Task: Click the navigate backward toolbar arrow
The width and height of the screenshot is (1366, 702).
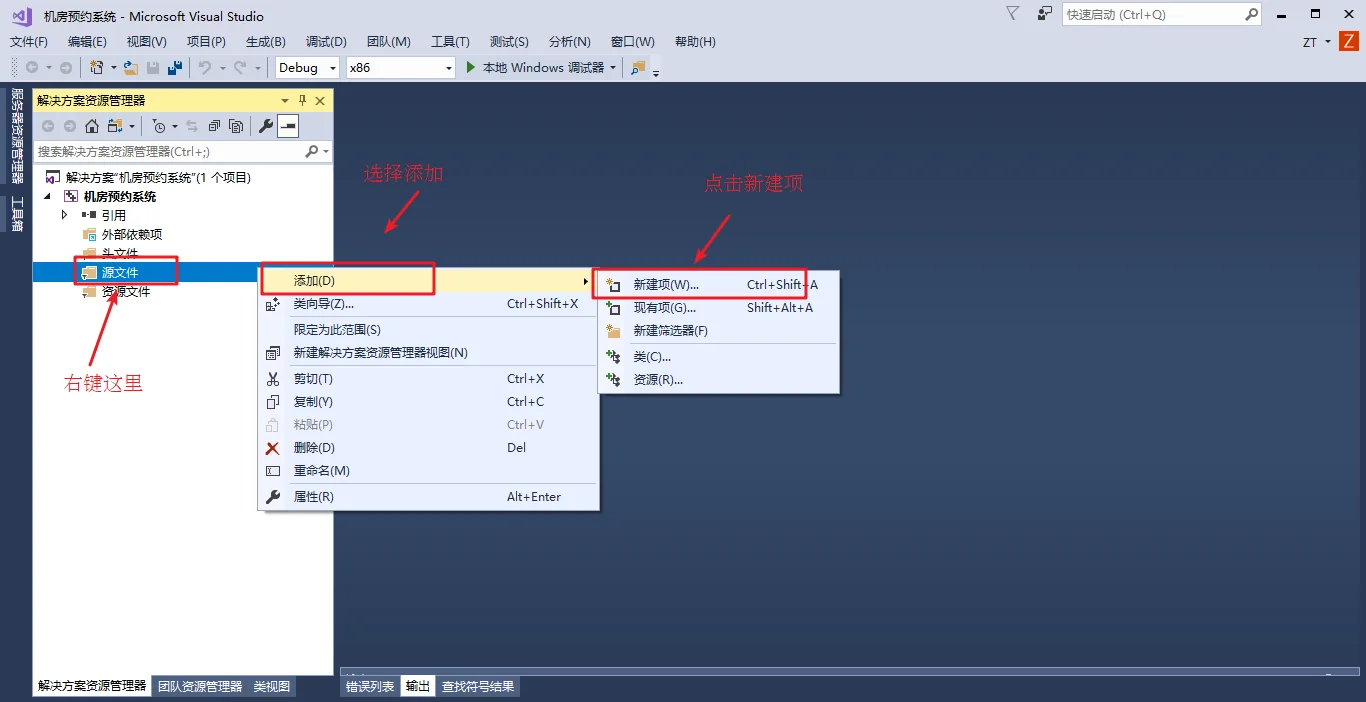Action: click(x=32, y=68)
